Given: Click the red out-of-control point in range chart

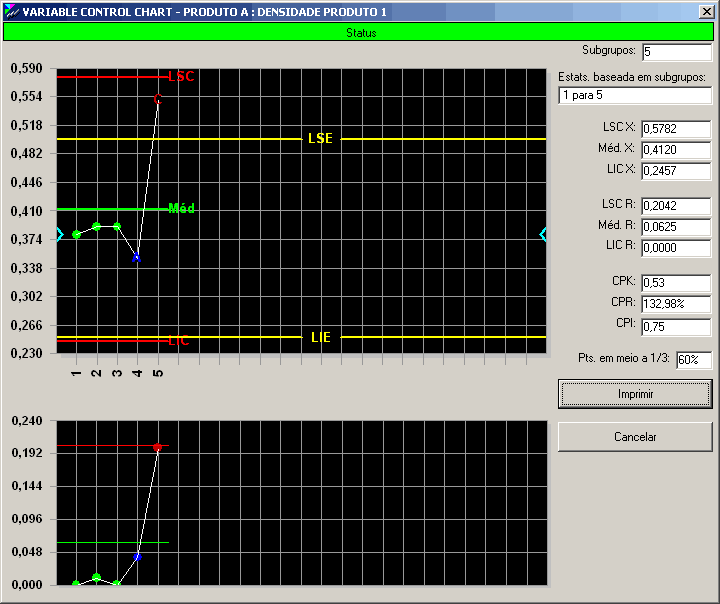Looking at the screenshot, I should [x=157, y=447].
